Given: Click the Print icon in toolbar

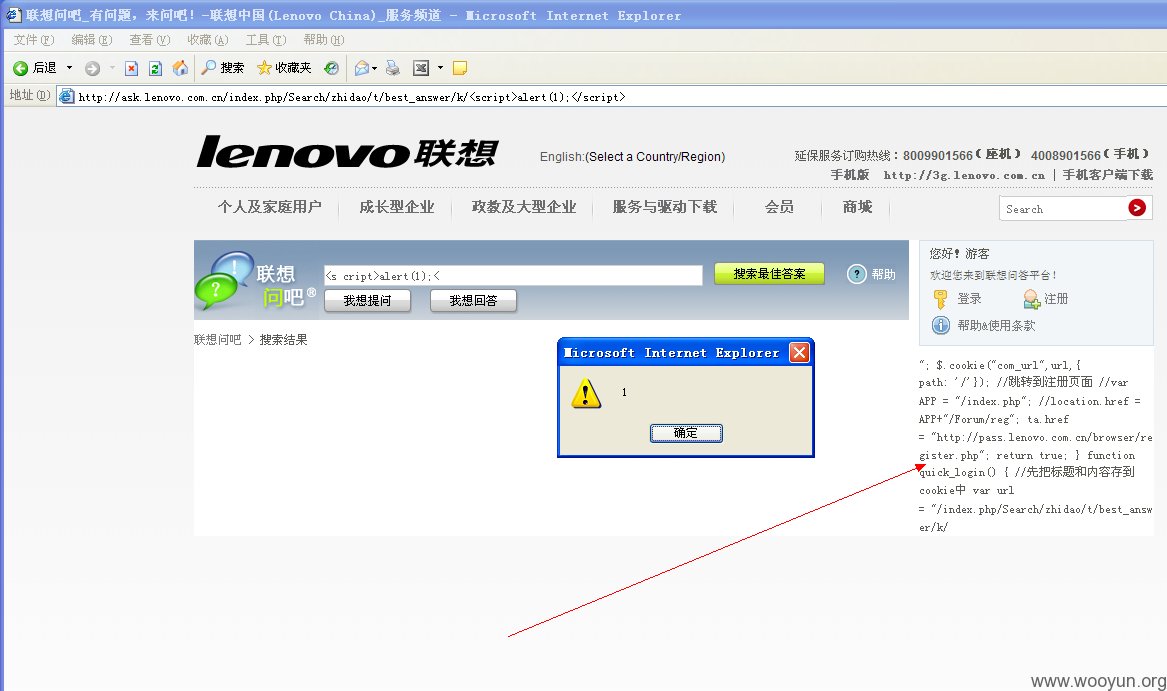Looking at the screenshot, I should pyautogui.click(x=393, y=69).
